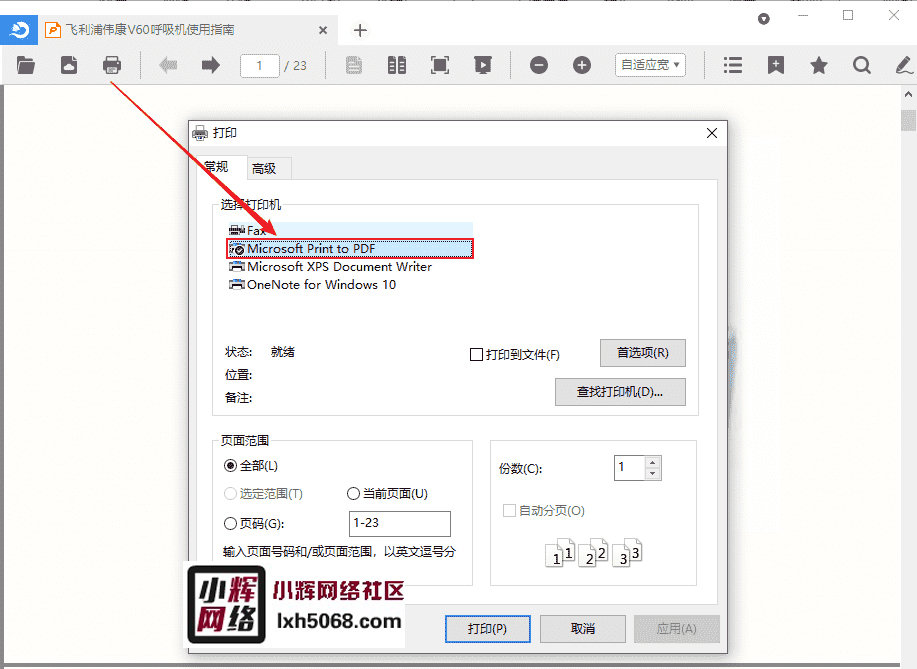Start slideshow presentation icon
Viewport: 917px width, 669px height.
click(x=482, y=65)
